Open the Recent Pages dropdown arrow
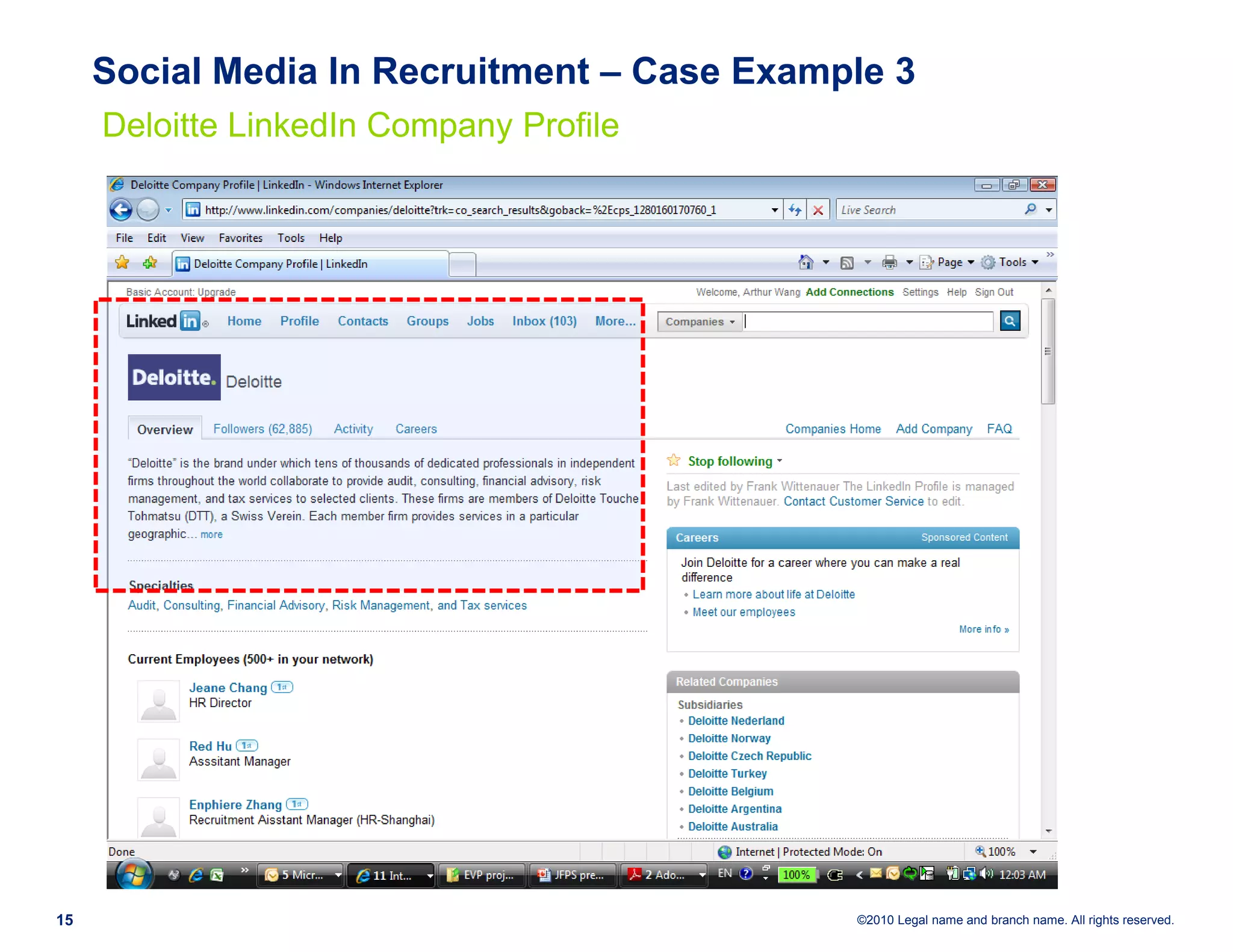 pyautogui.click(x=169, y=210)
